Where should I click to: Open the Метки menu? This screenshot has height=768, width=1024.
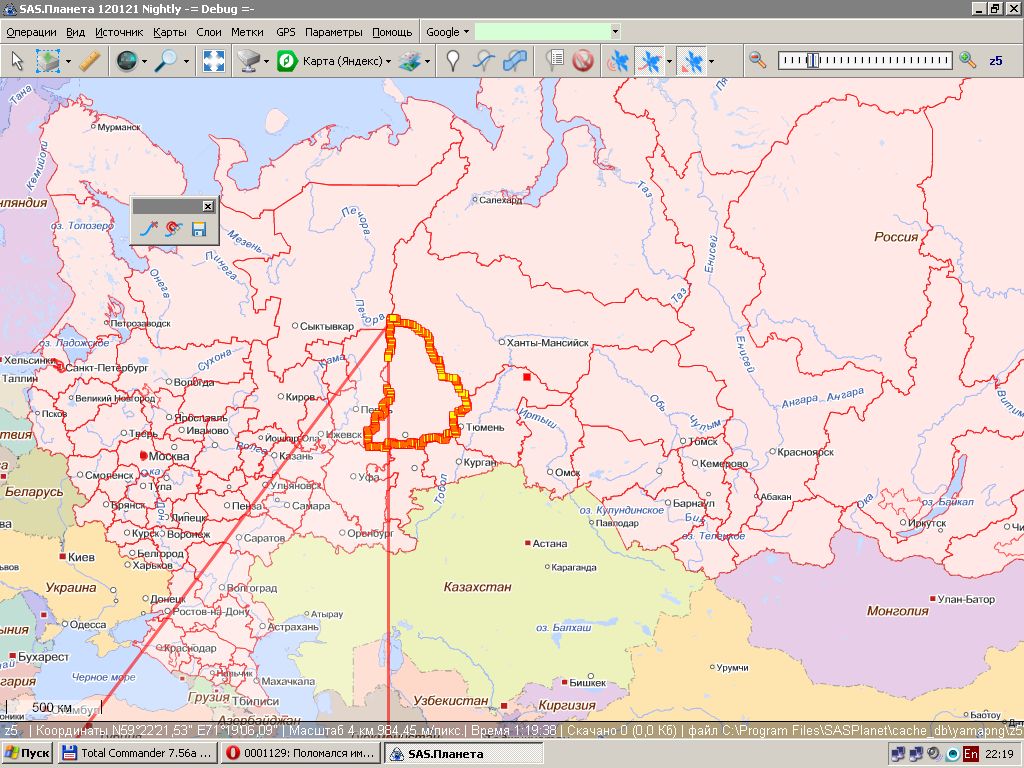247,32
